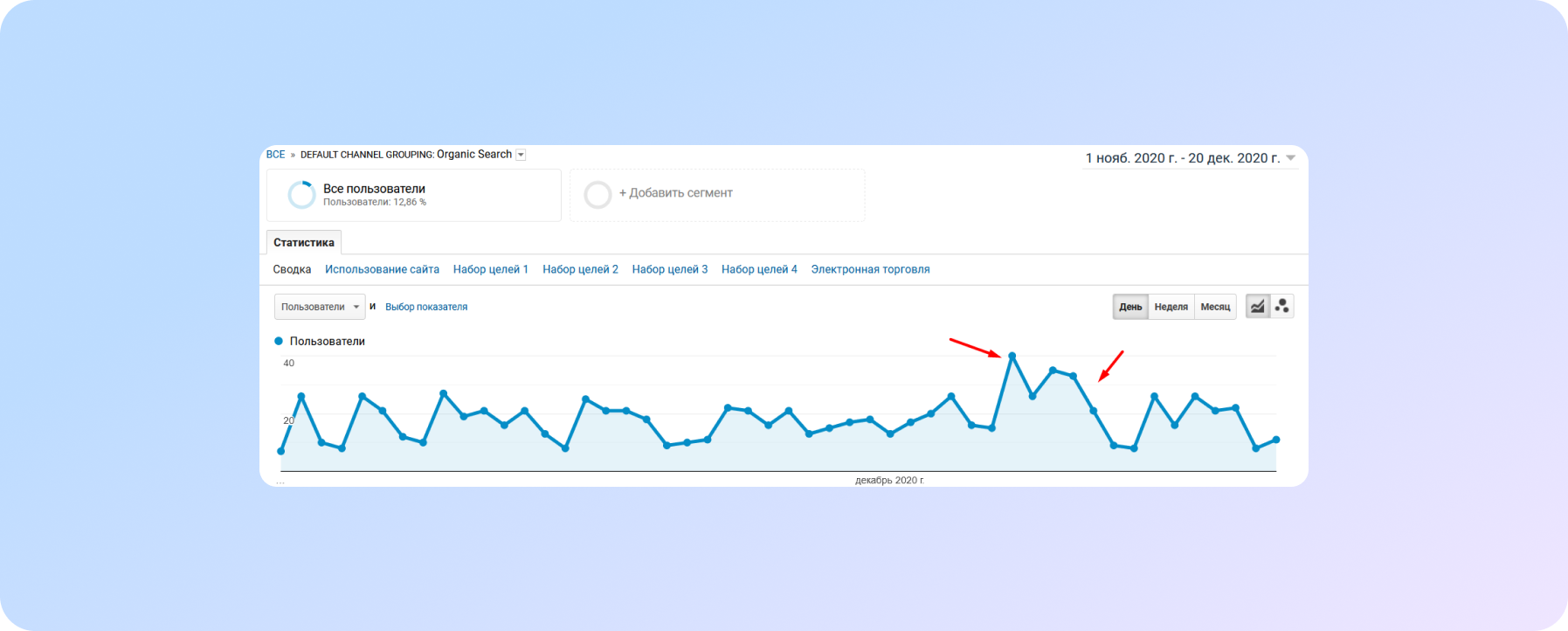Select the 'День' interval toggle
Viewport: 1568px width, 631px height.
pos(1130,307)
